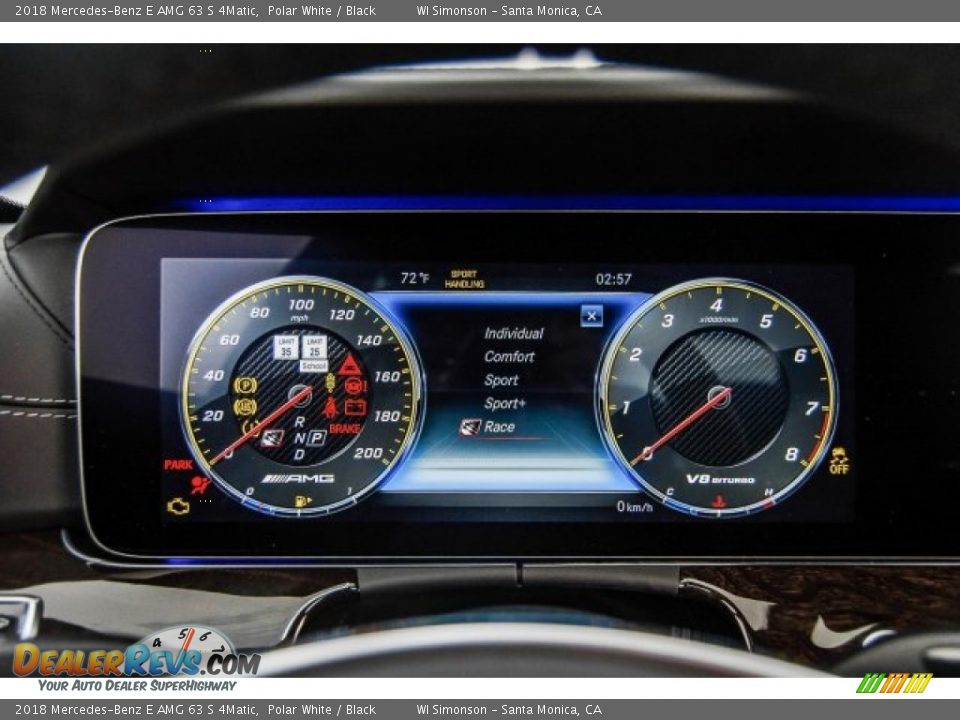Tap the yellow parking brake P icon

pos(244,385)
